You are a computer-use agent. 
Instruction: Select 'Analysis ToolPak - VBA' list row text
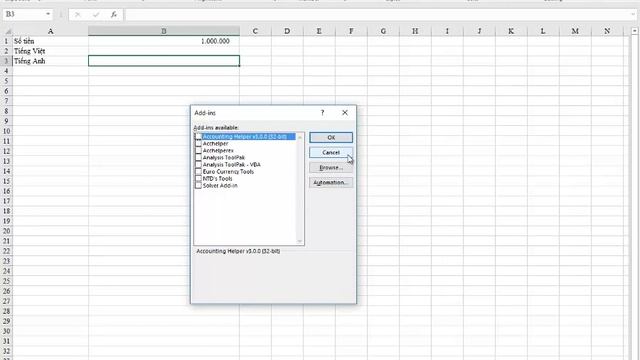[231, 164]
